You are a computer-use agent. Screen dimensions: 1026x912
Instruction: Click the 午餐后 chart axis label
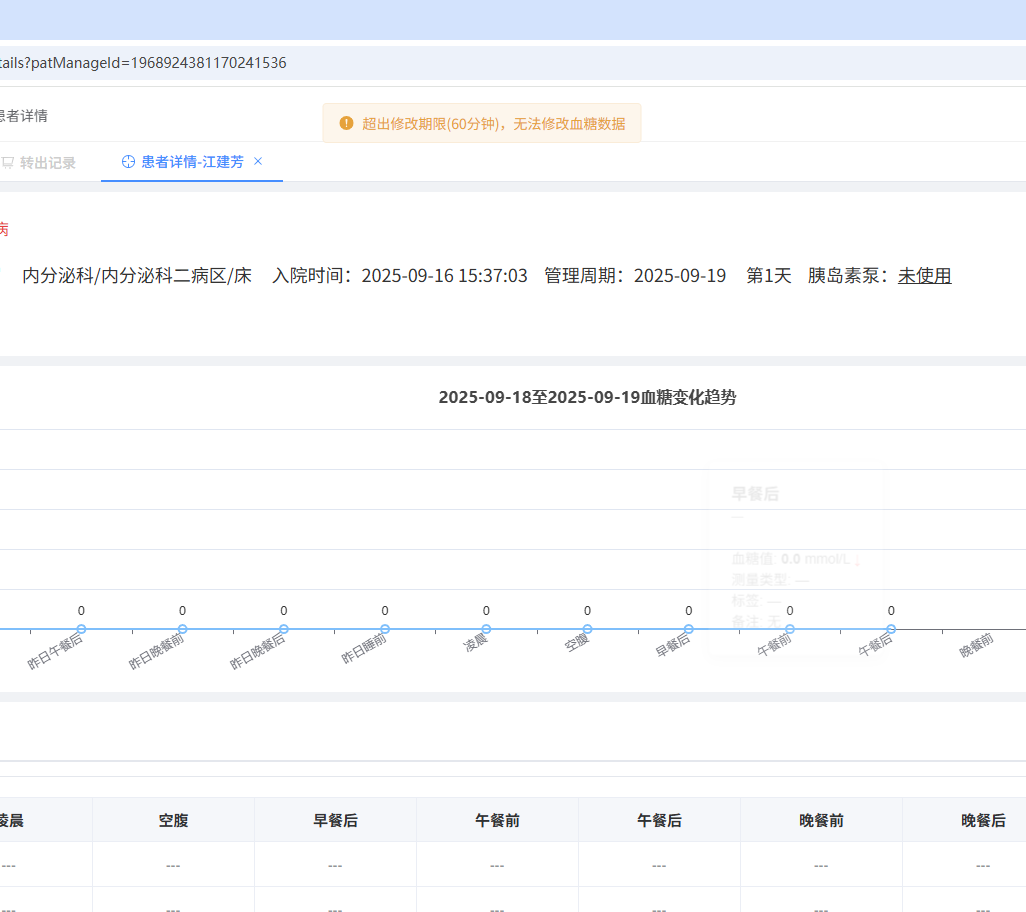pos(876,645)
